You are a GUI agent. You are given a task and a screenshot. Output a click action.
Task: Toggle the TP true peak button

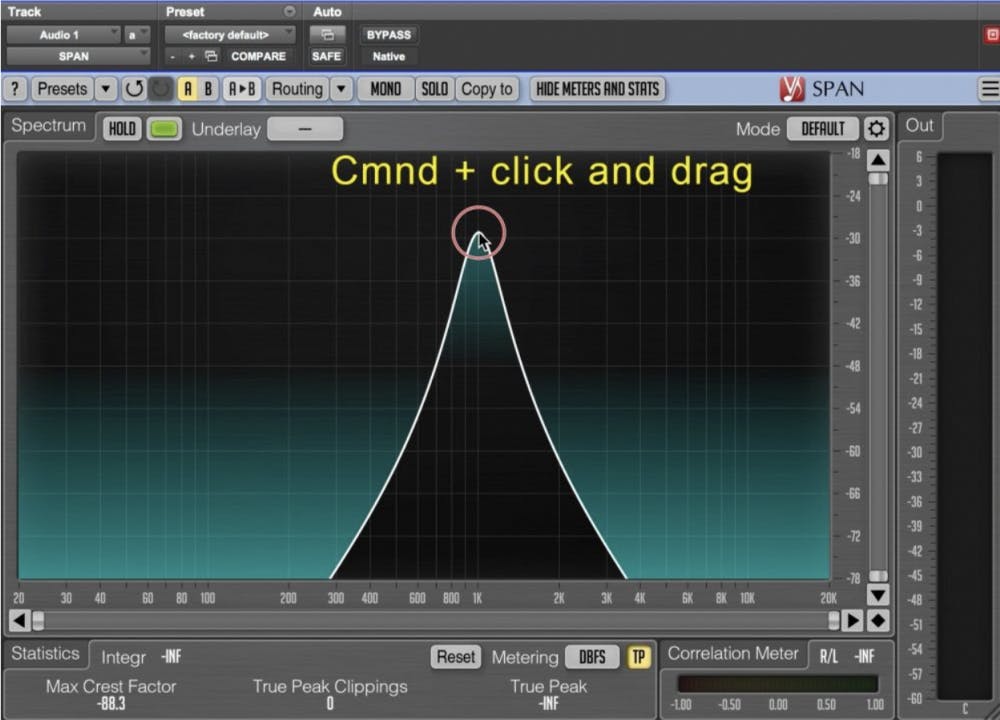[638, 657]
